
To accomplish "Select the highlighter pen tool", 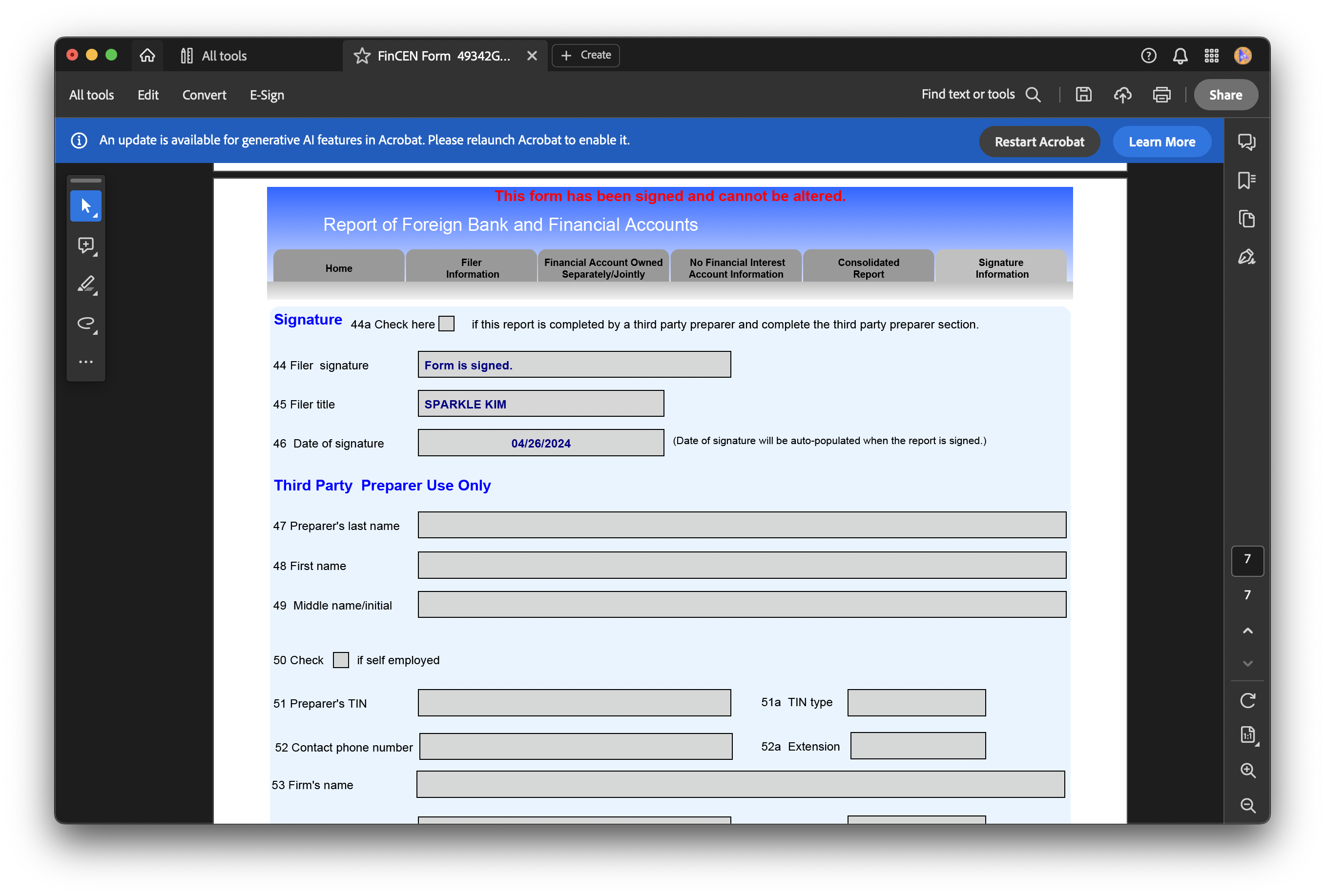I will 85,284.
